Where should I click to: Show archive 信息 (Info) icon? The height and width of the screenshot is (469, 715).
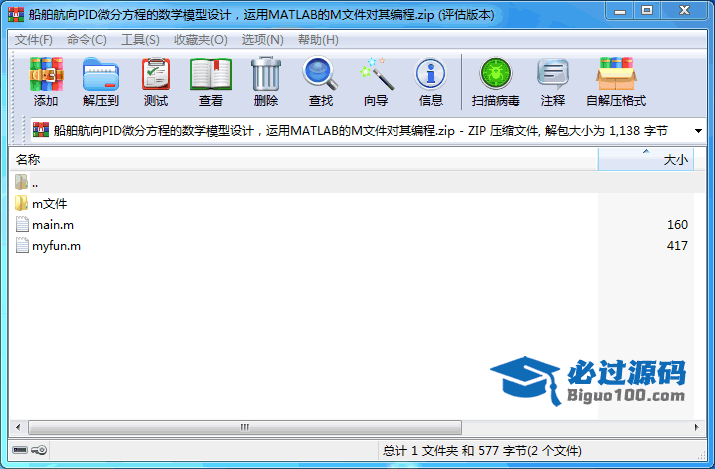point(430,74)
